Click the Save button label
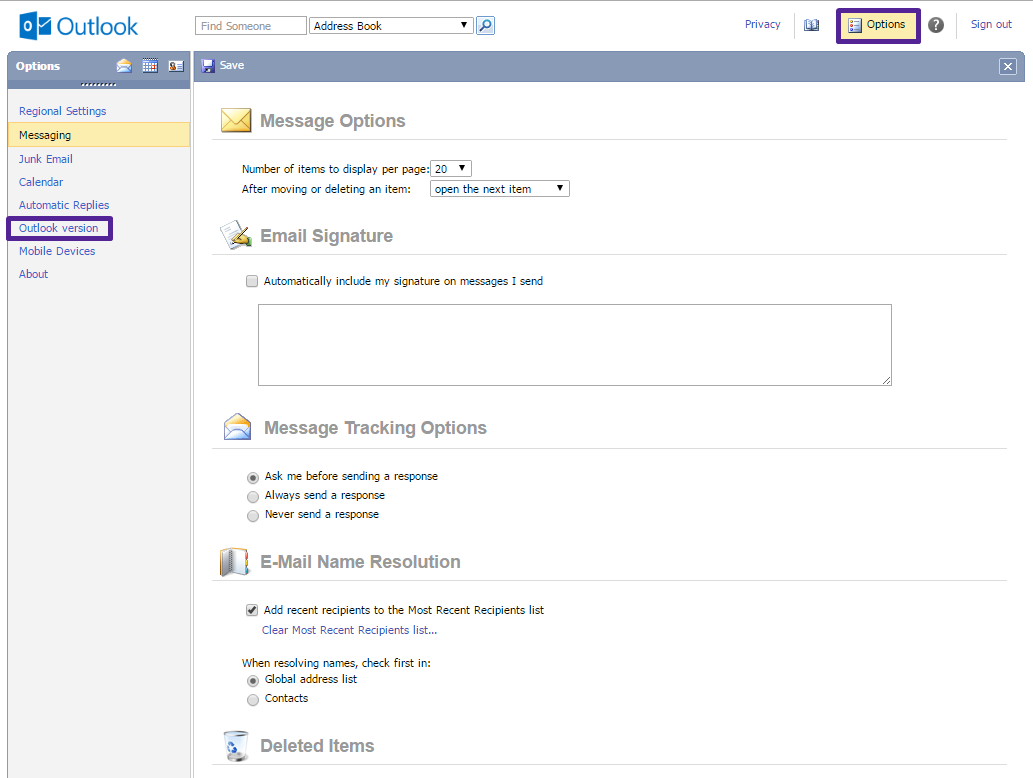 [x=232, y=65]
